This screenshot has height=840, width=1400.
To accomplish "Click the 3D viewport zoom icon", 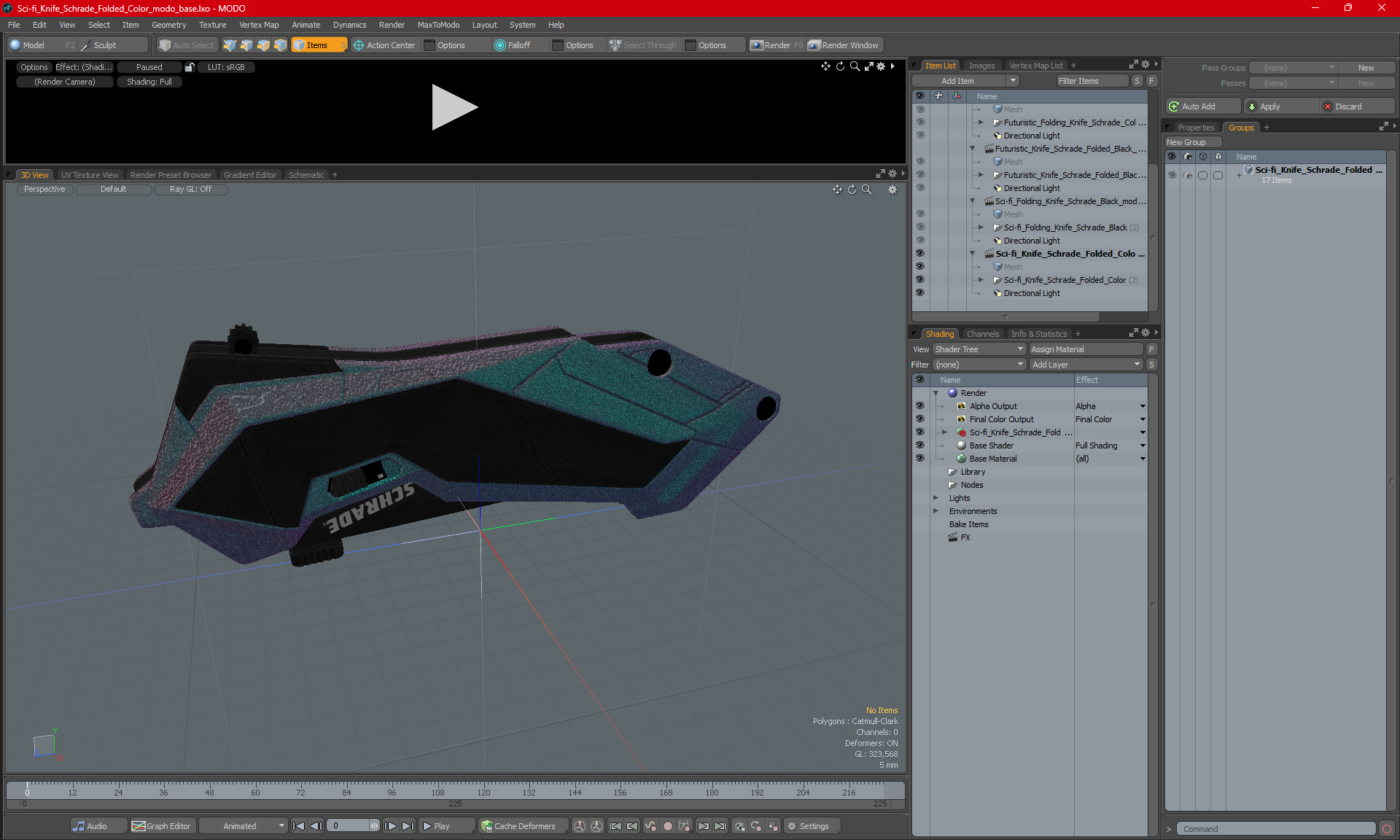I will pyautogui.click(x=866, y=190).
